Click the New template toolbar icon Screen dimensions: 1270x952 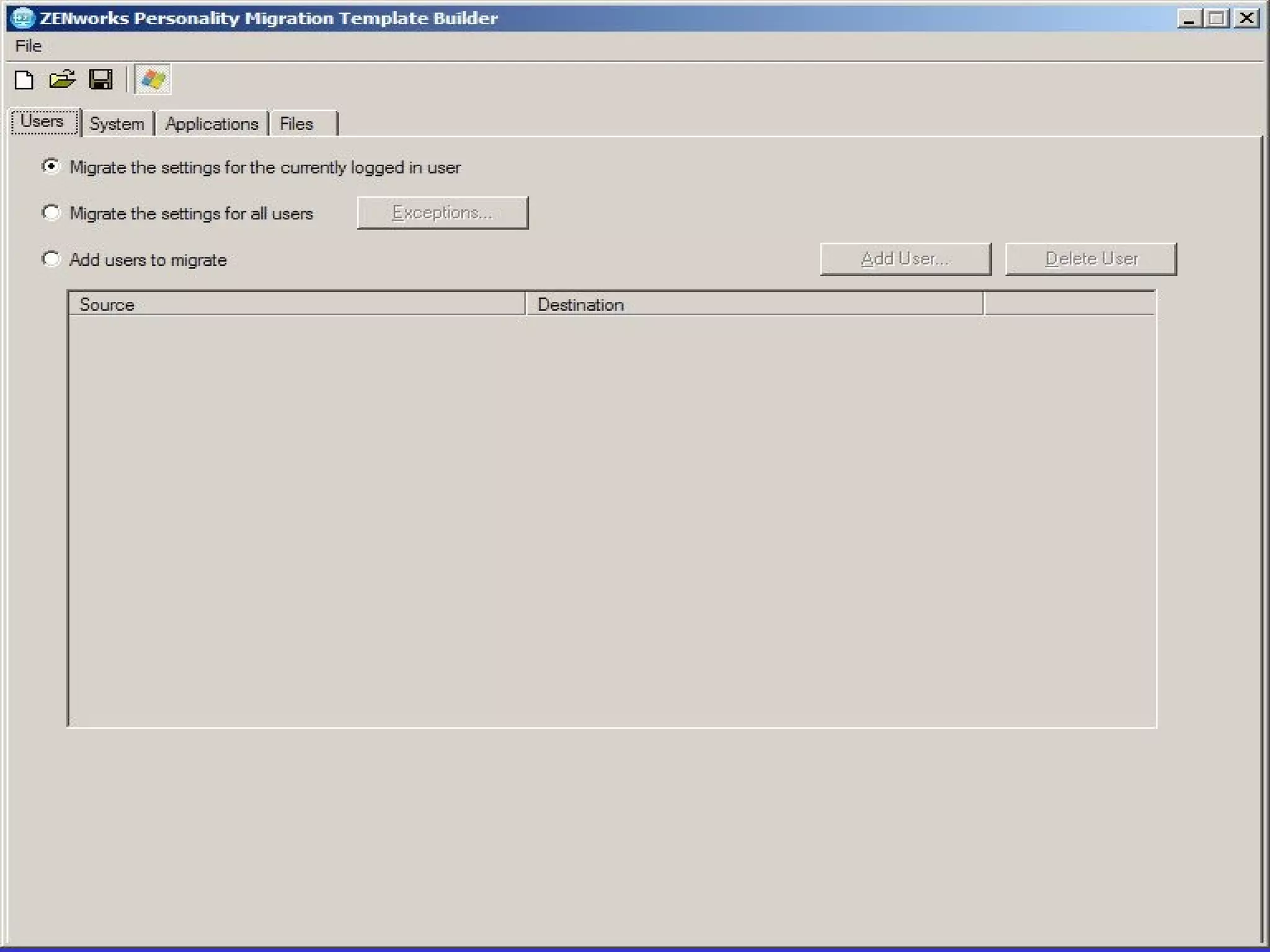(24, 80)
